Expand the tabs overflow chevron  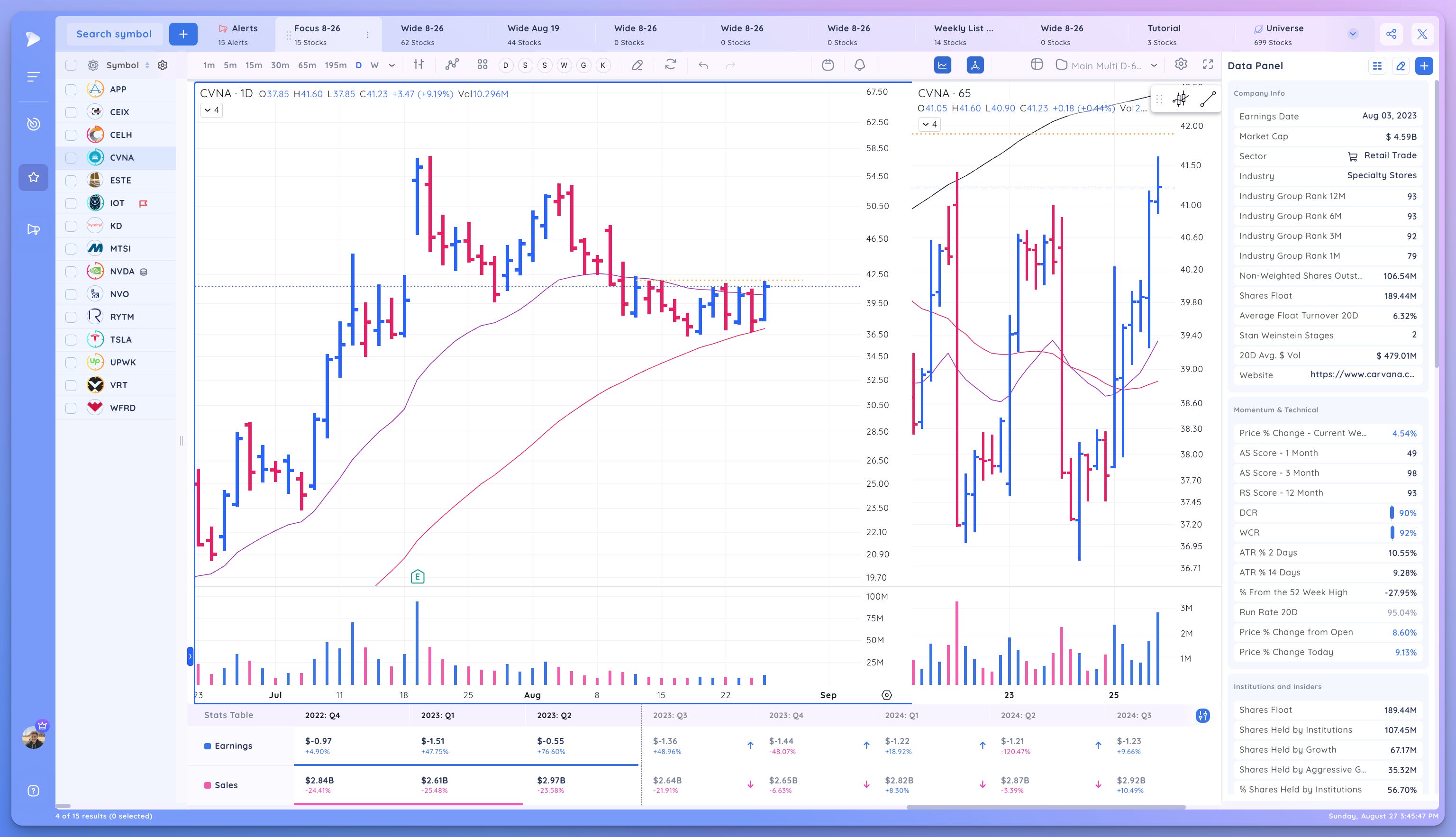tap(1353, 34)
